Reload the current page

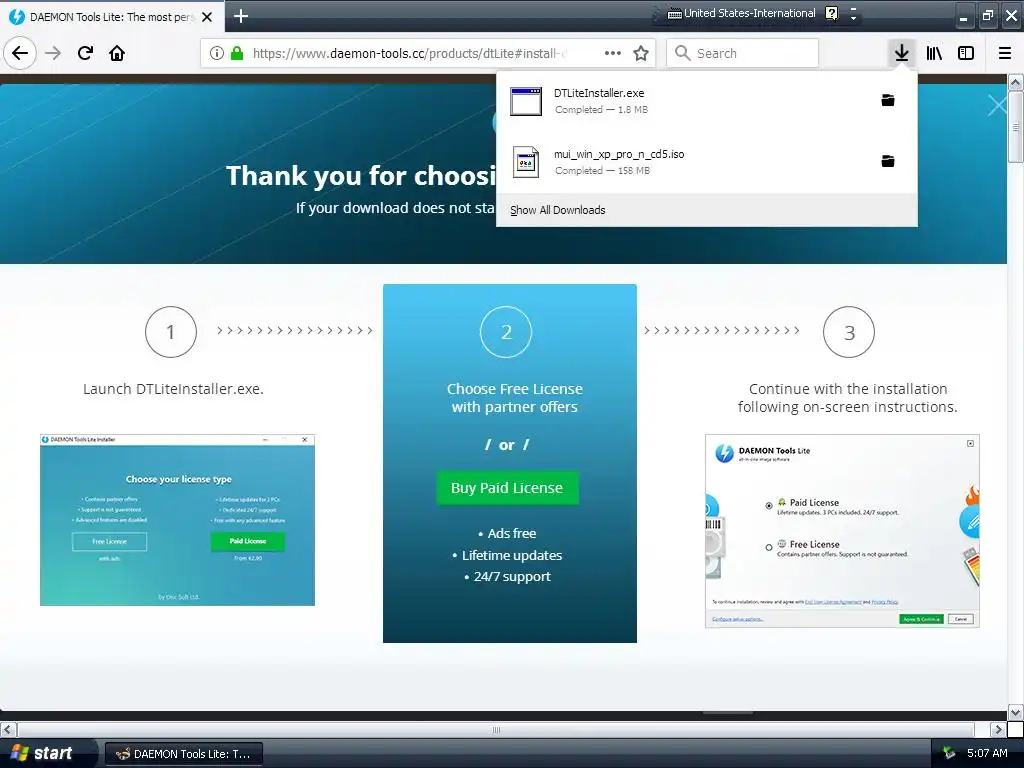coord(85,53)
